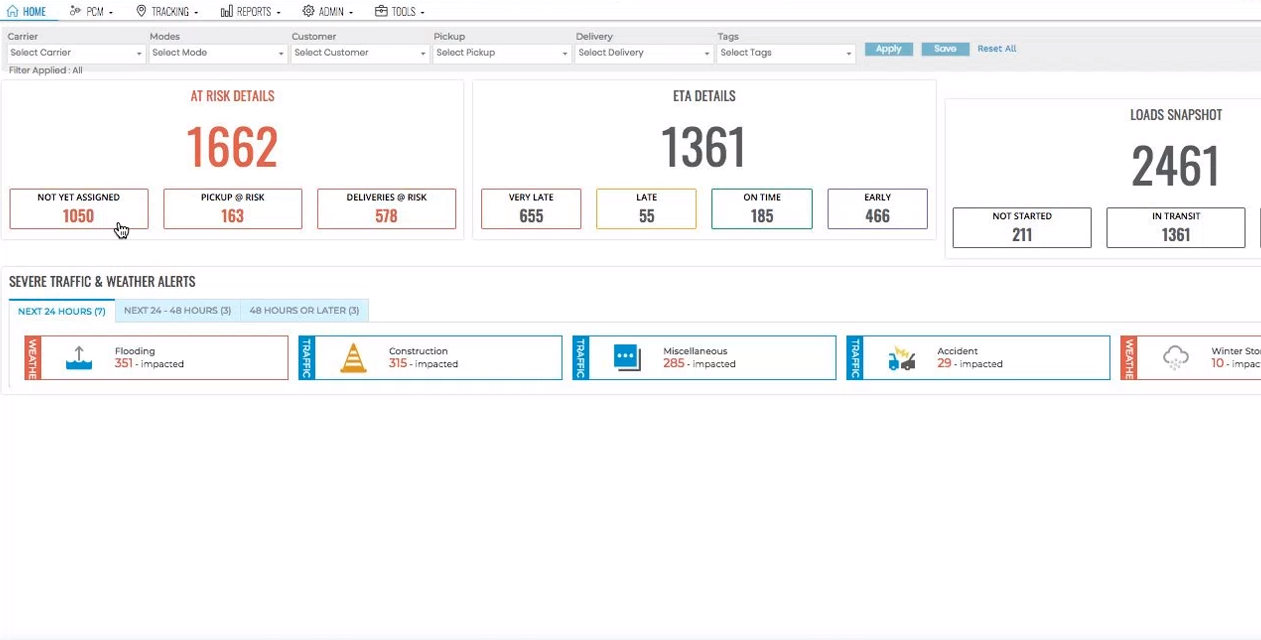Expand the Select Customer dropdown
1261x640 pixels.
(x=360, y=53)
